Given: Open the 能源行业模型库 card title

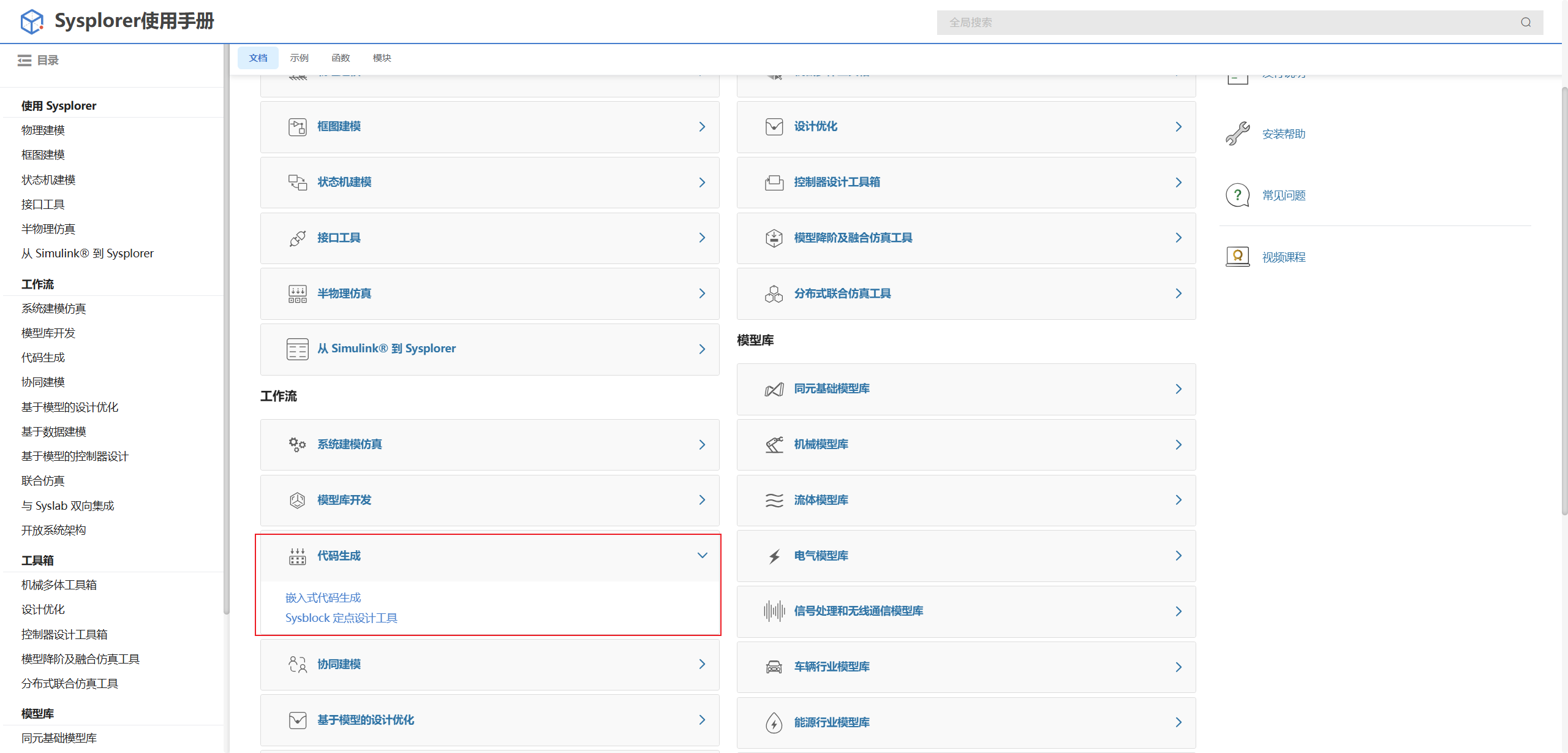Looking at the screenshot, I should tap(832, 722).
